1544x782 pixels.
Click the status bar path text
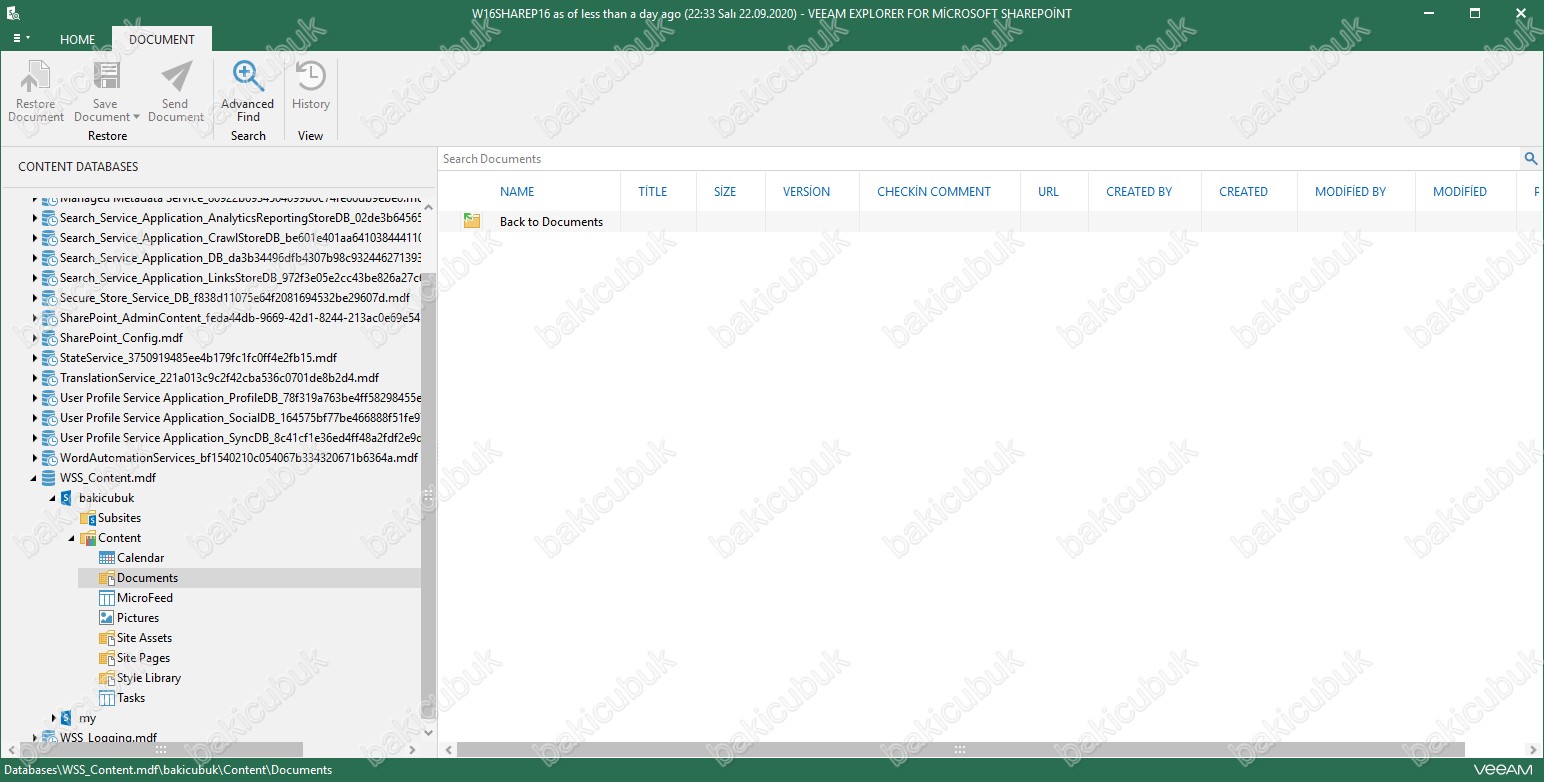[167, 770]
